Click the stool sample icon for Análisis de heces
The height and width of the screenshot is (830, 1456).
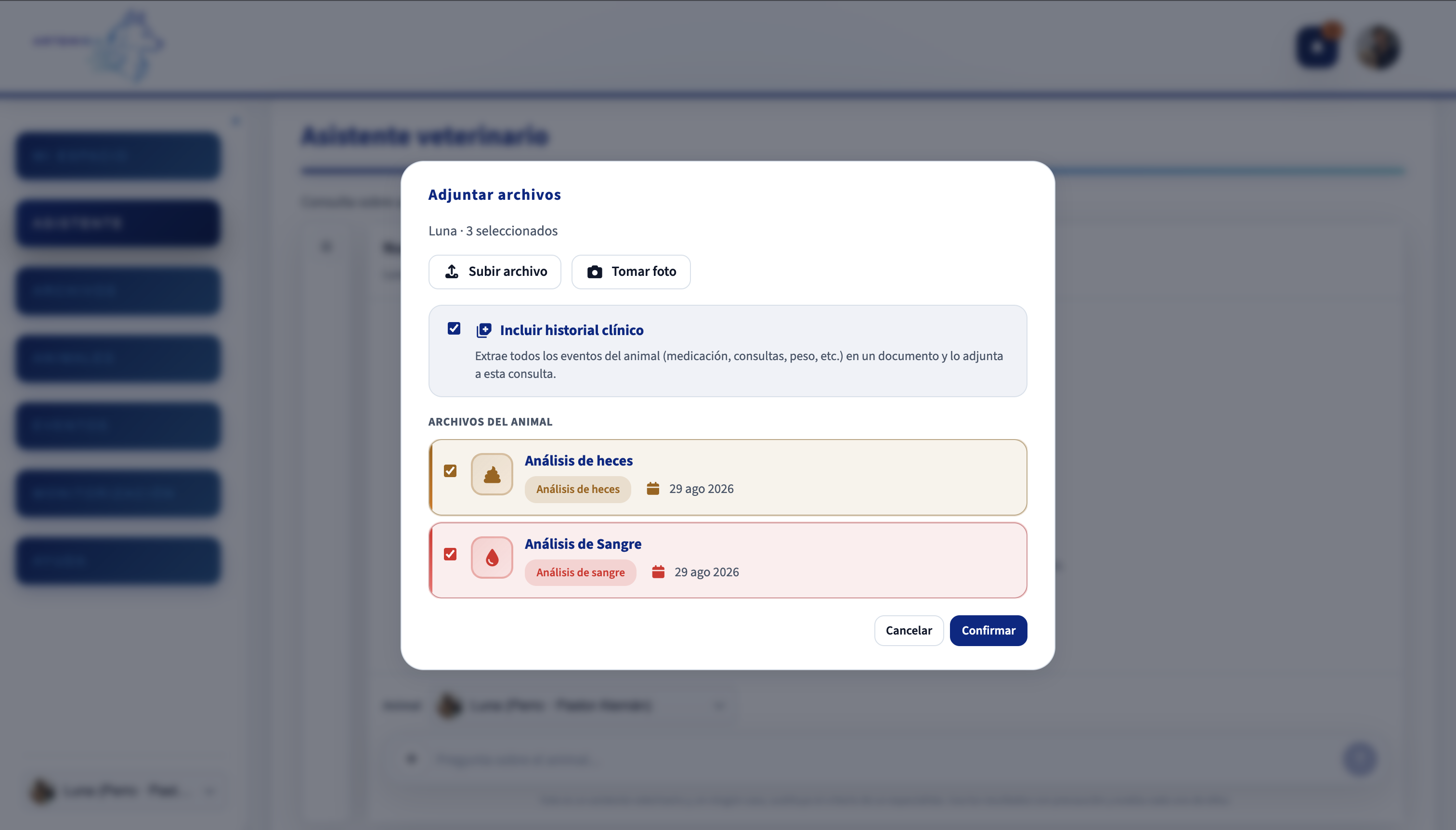[x=492, y=474]
